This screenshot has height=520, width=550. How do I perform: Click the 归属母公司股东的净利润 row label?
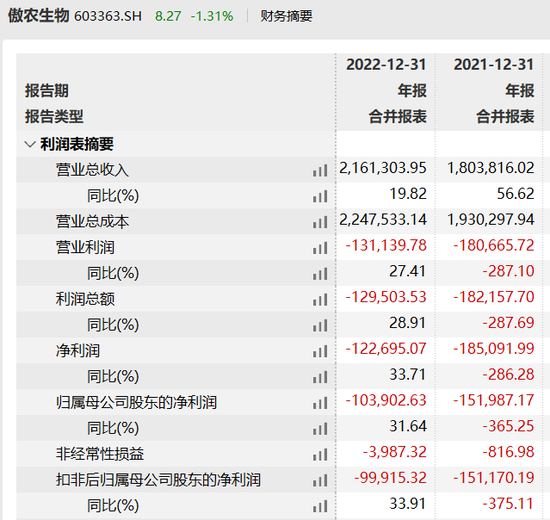[136, 402]
